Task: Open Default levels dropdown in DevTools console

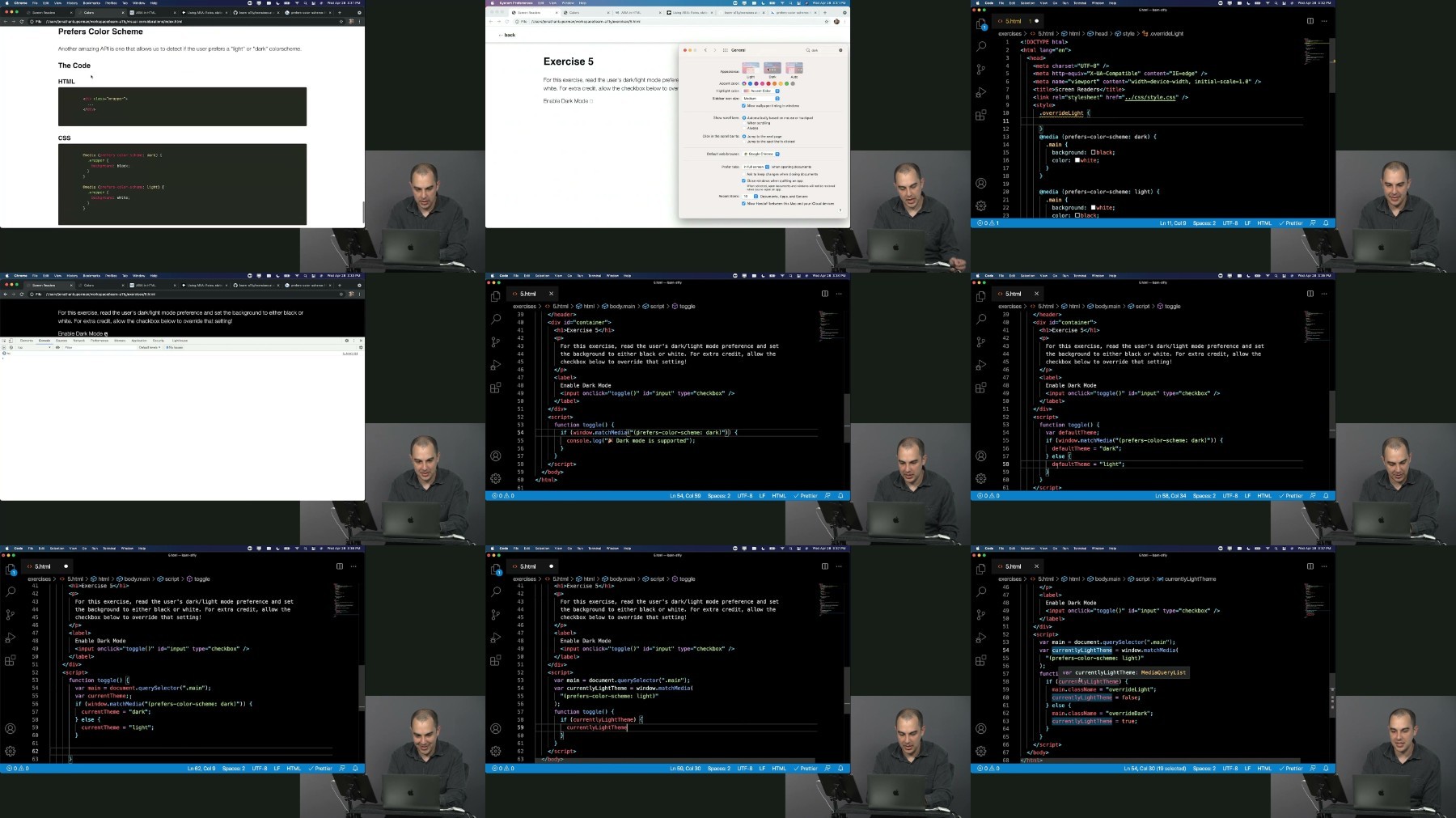Action: pos(150,347)
